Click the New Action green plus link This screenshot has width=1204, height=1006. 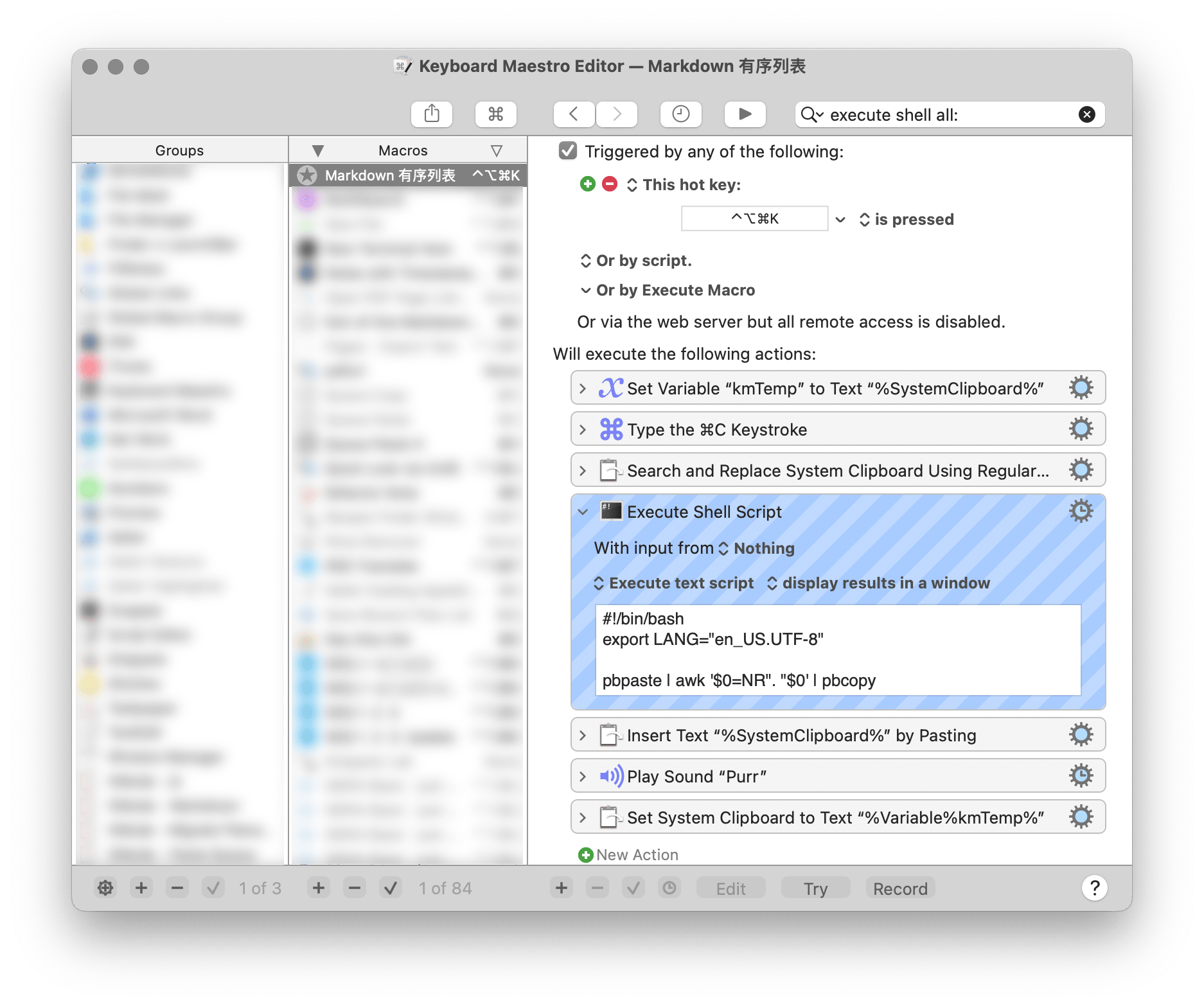click(x=628, y=855)
